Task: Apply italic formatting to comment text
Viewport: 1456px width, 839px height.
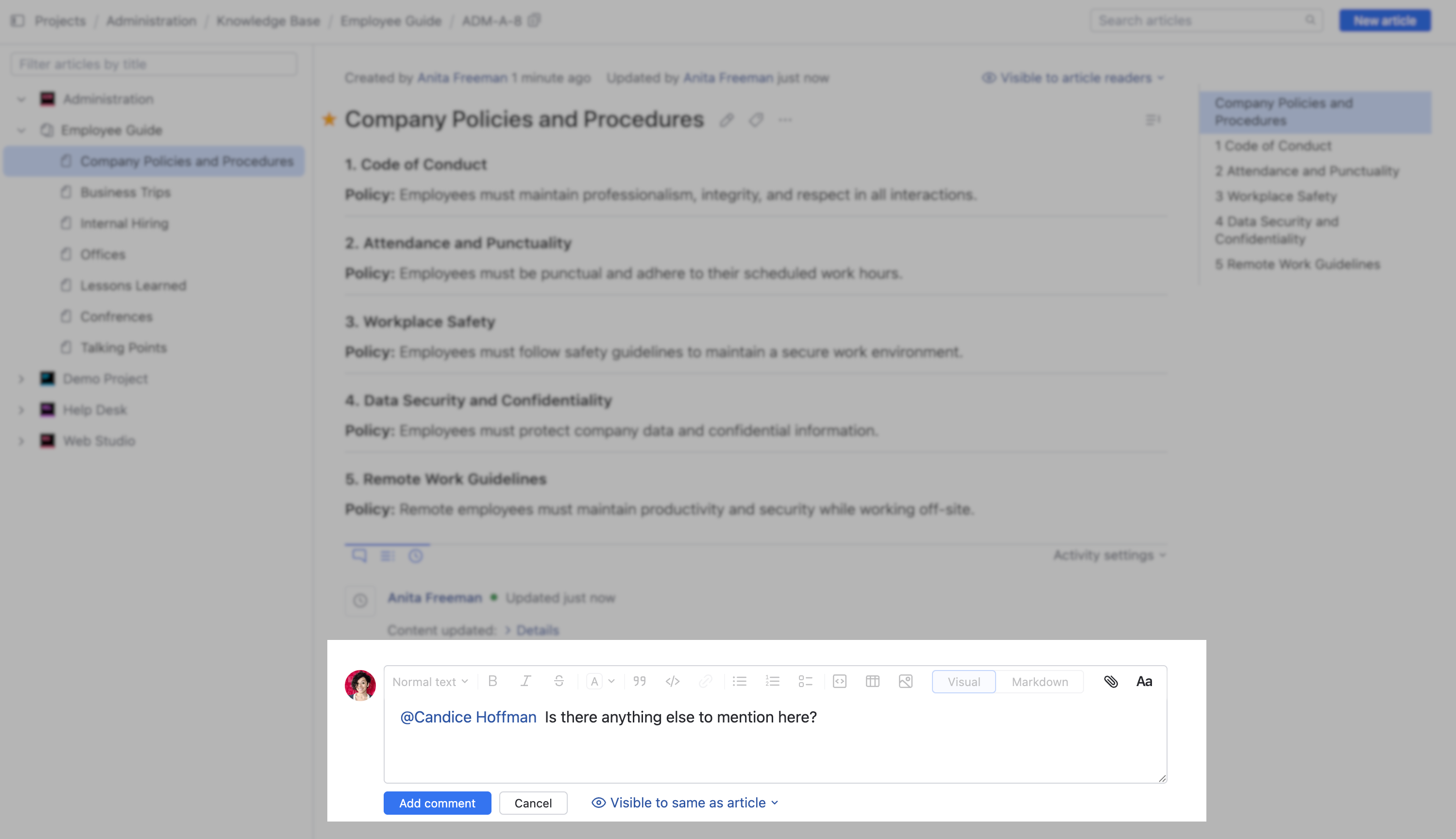Action: [x=525, y=681]
